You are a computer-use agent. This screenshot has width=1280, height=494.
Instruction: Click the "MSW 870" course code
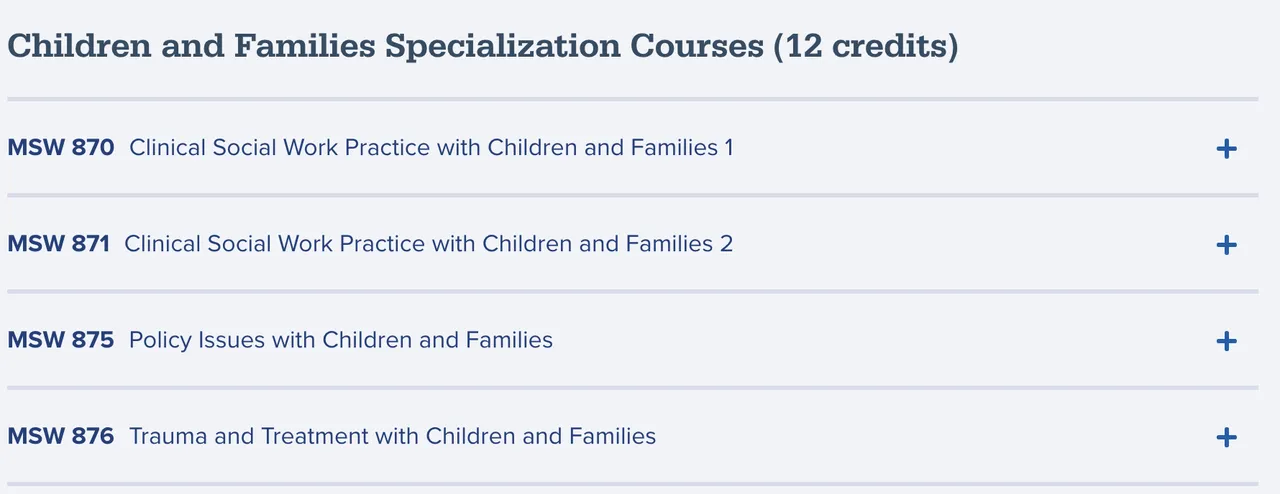tap(61, 148)
